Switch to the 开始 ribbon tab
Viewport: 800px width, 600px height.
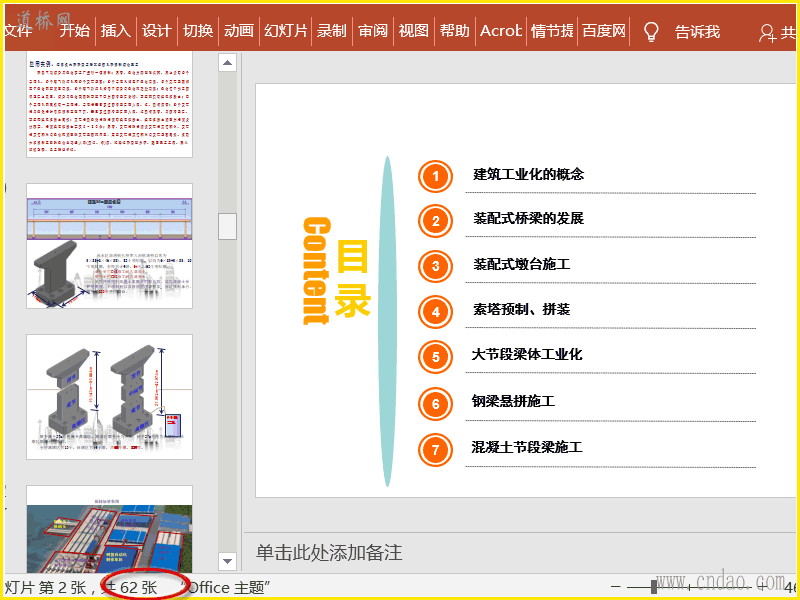[74, 31]
